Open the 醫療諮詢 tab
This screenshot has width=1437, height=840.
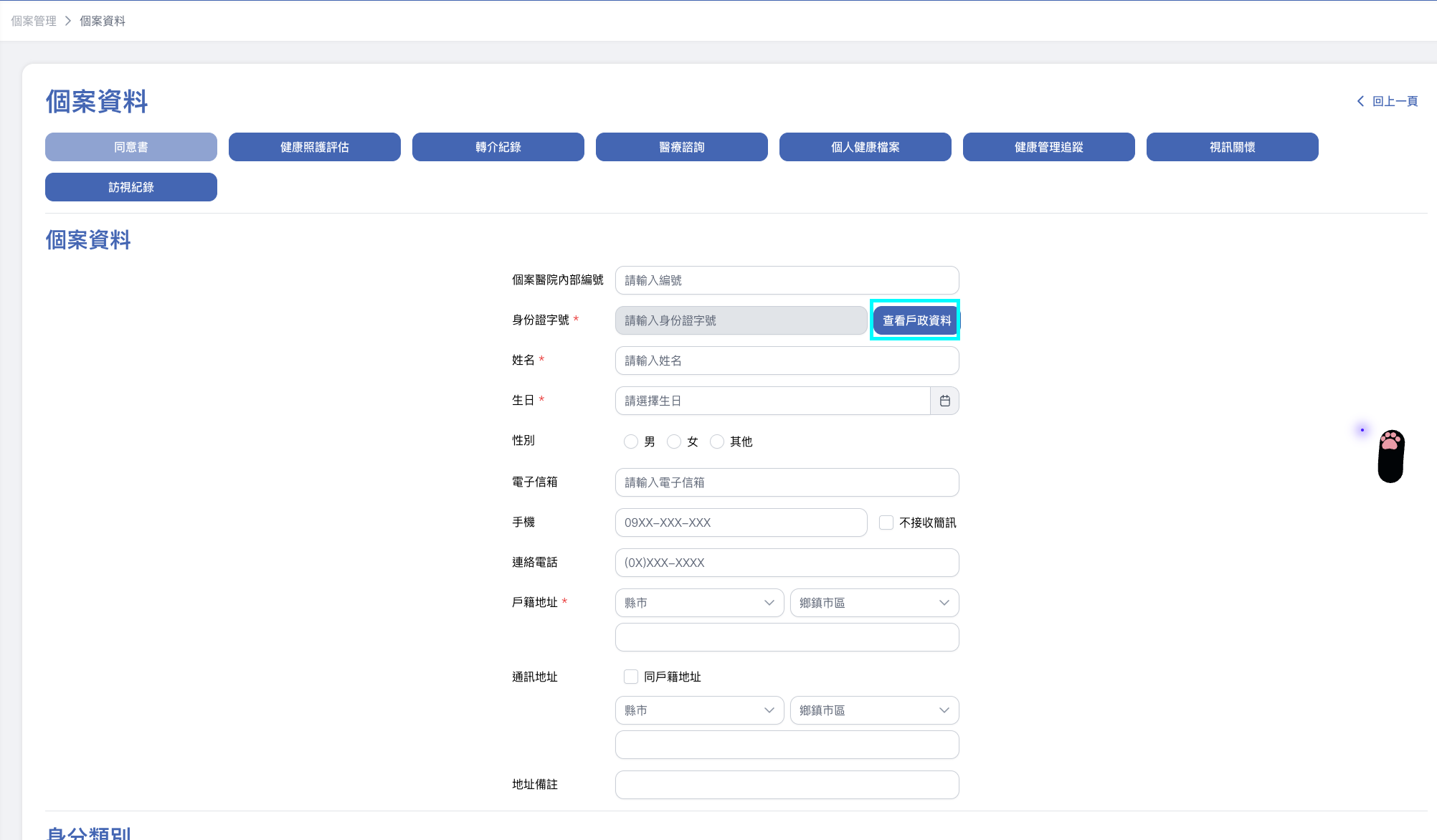pyautogui.click(x=682, y=147)
